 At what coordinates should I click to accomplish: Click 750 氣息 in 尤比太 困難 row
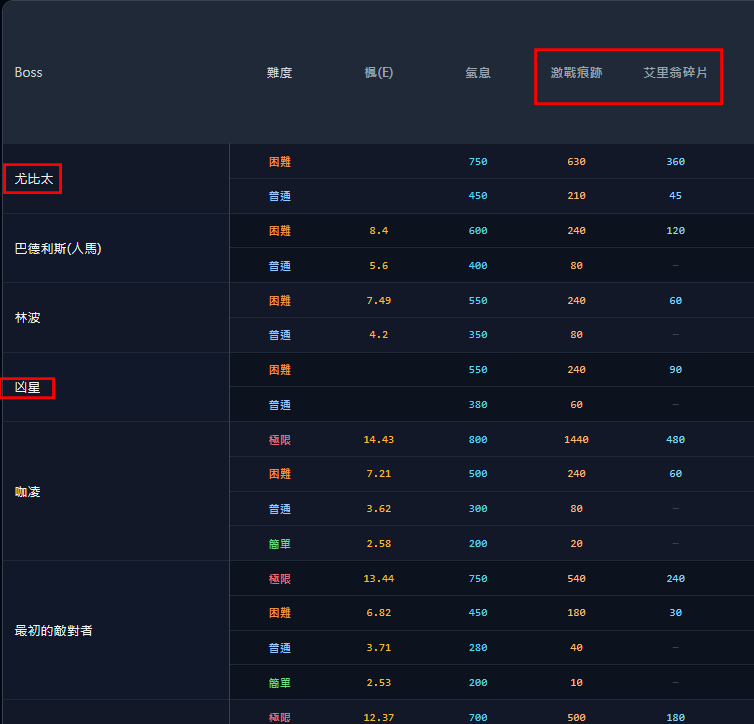point(478,162)
